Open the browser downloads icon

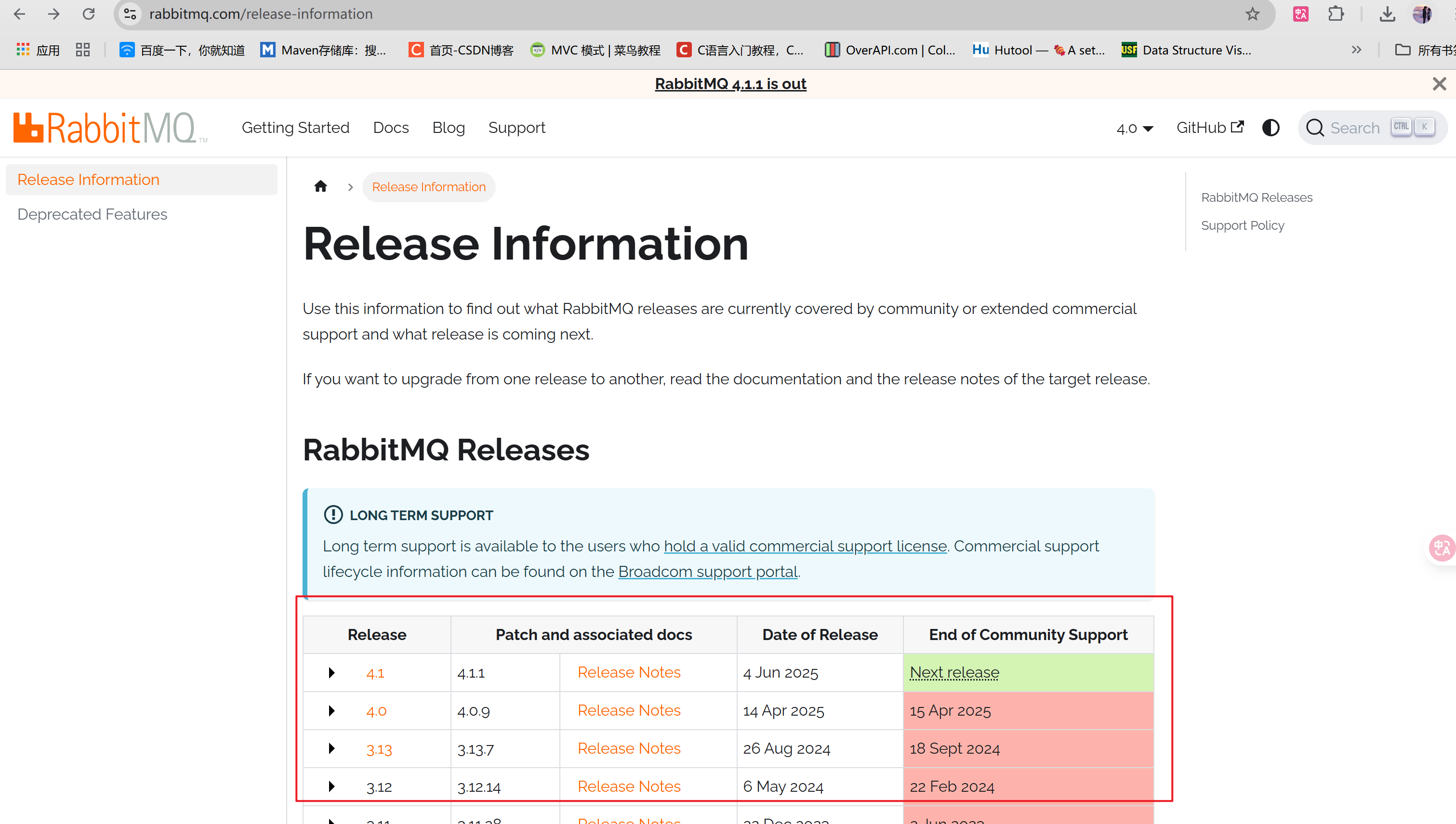point(1387,13)
